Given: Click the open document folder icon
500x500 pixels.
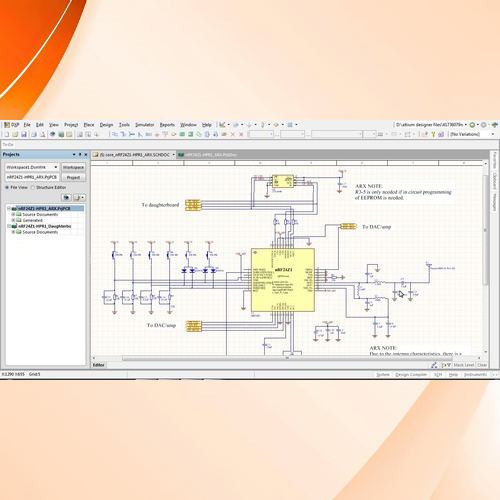Looking at the screenshot, I should [15, 134].
